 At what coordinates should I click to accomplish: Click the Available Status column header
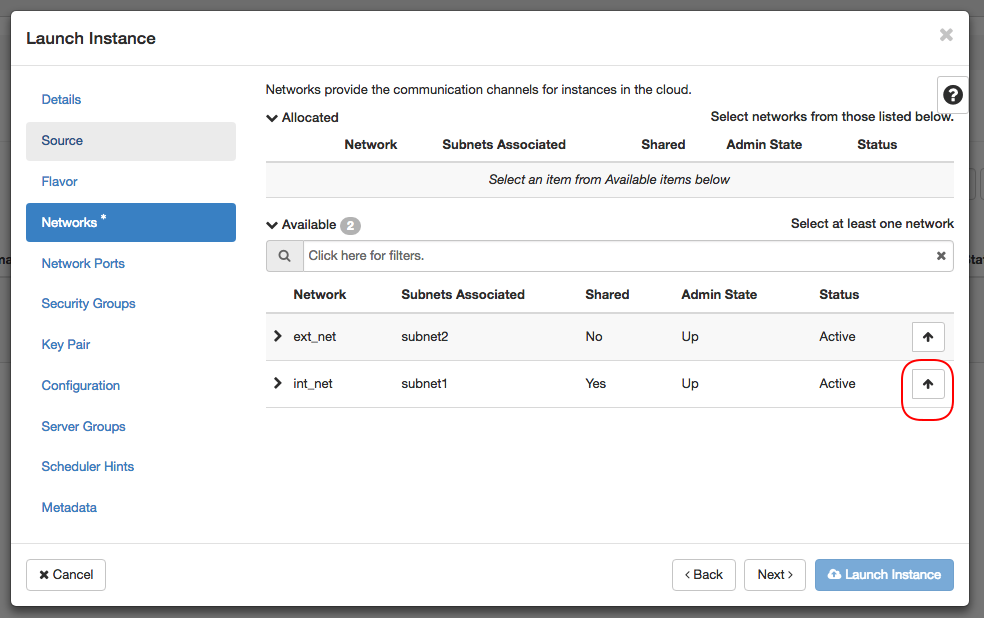pyautogui.click(x=839, y=294)
